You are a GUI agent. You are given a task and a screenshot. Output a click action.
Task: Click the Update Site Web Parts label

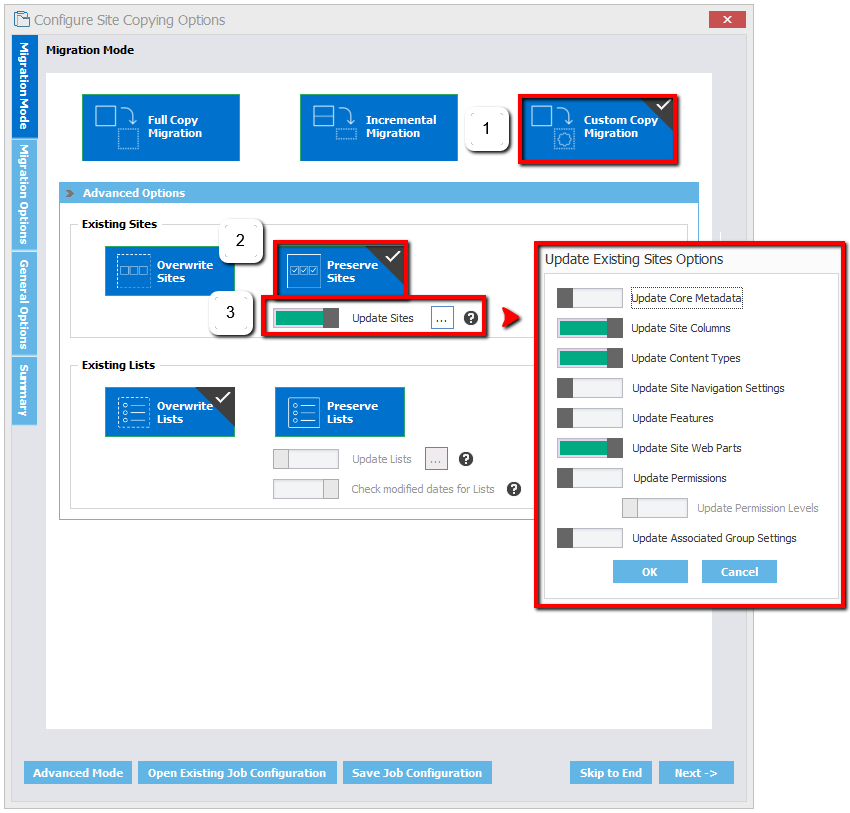pos(687,448)
